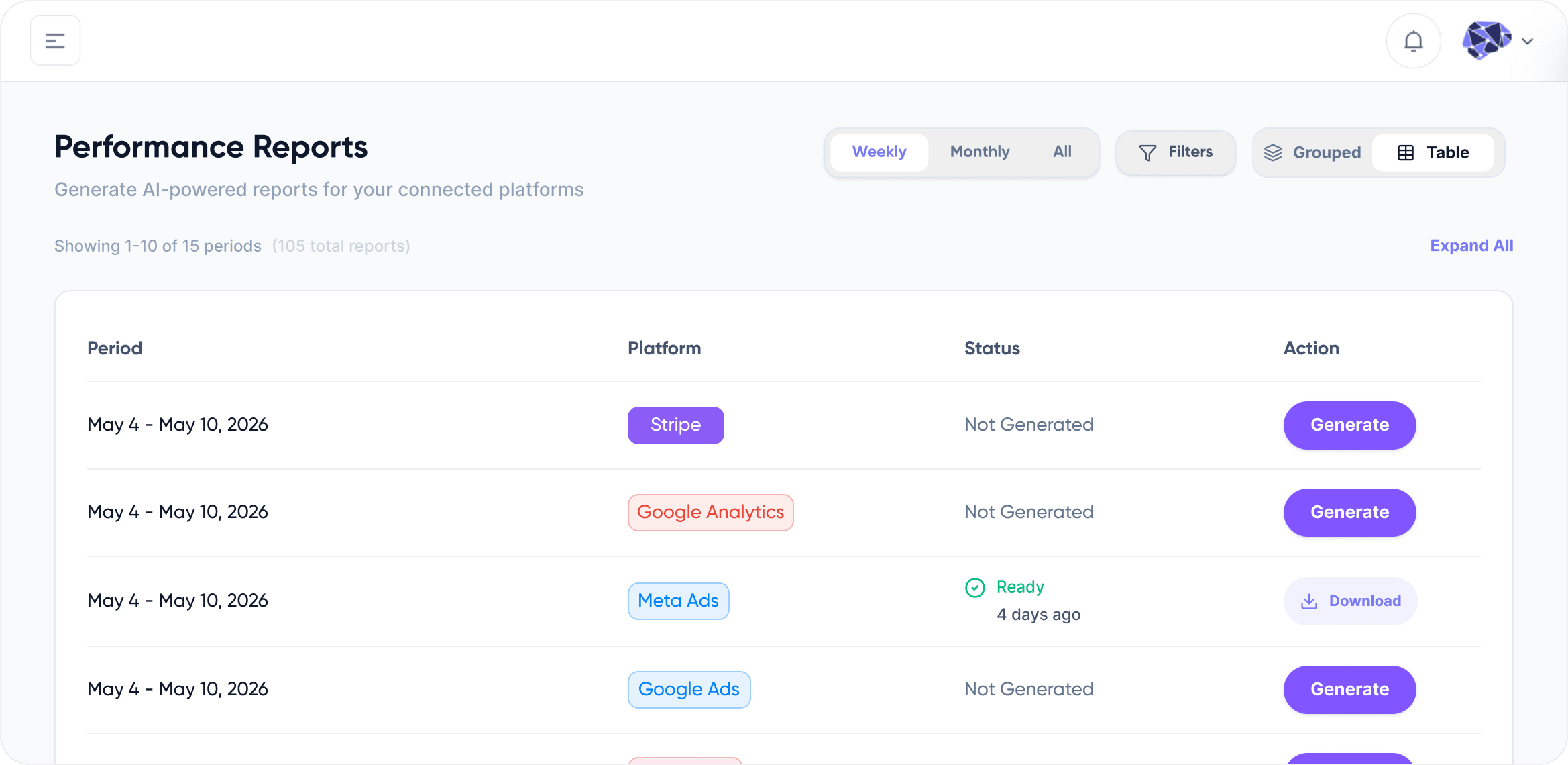Click the Status column header

(992, 348)
